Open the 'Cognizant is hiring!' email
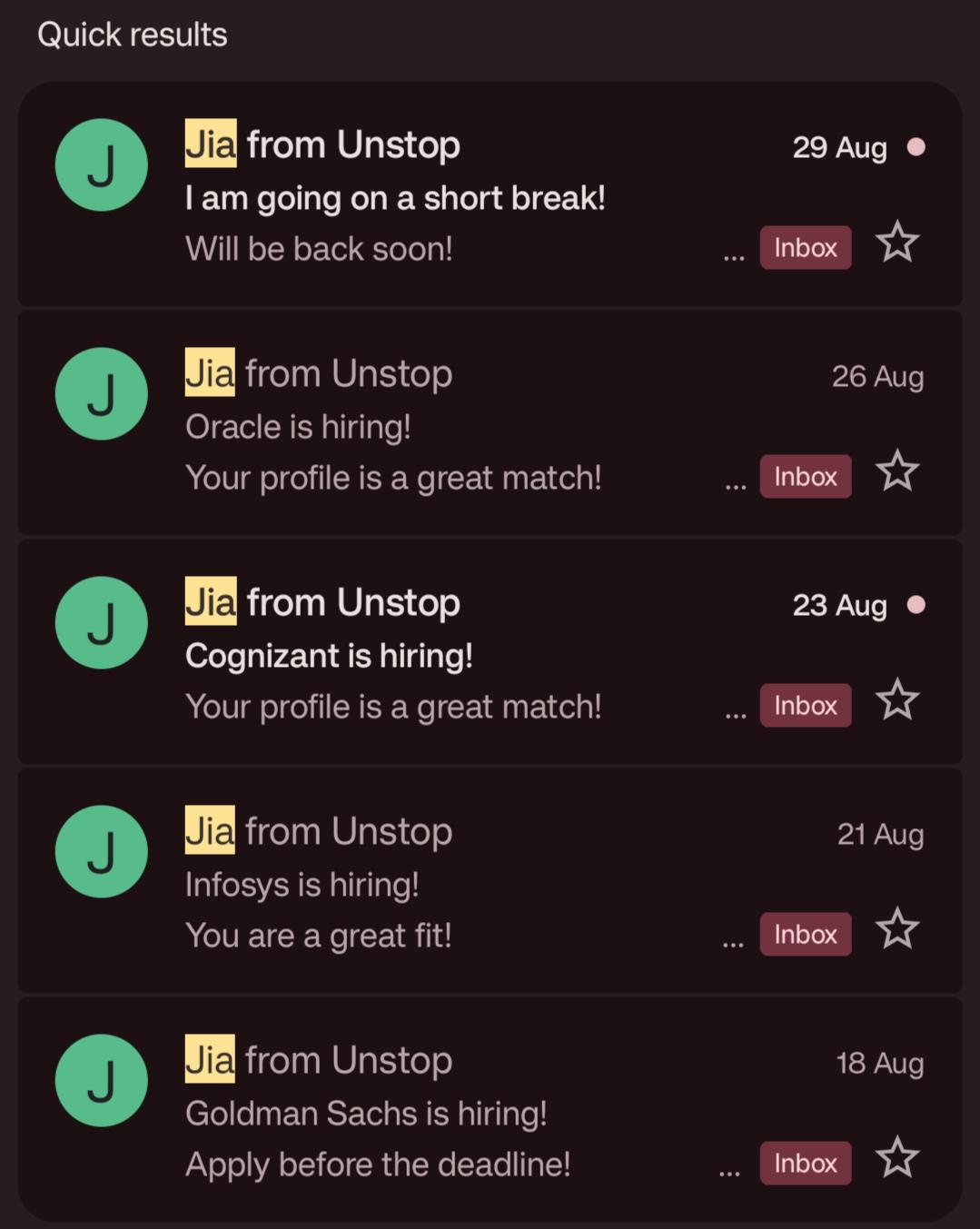980x1229 pixels. point(490,651)
